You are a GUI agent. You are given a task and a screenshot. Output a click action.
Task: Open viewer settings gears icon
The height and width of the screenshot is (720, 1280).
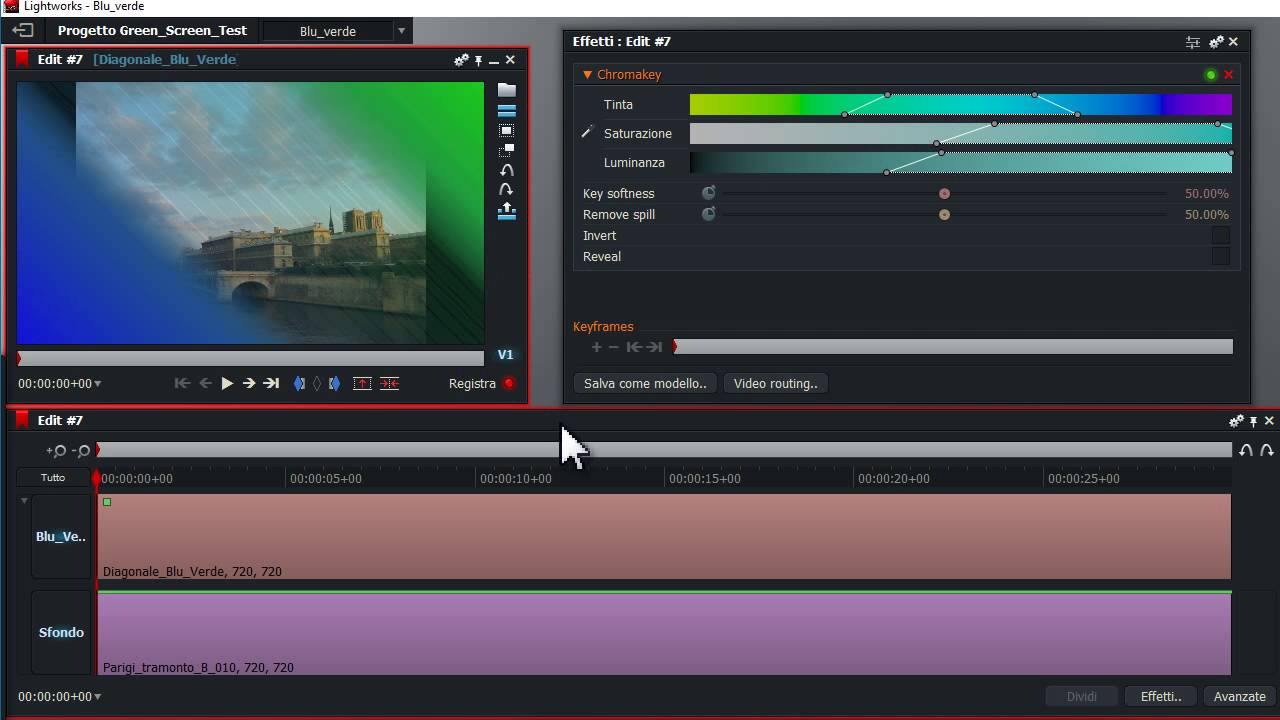tap(461, 60)
